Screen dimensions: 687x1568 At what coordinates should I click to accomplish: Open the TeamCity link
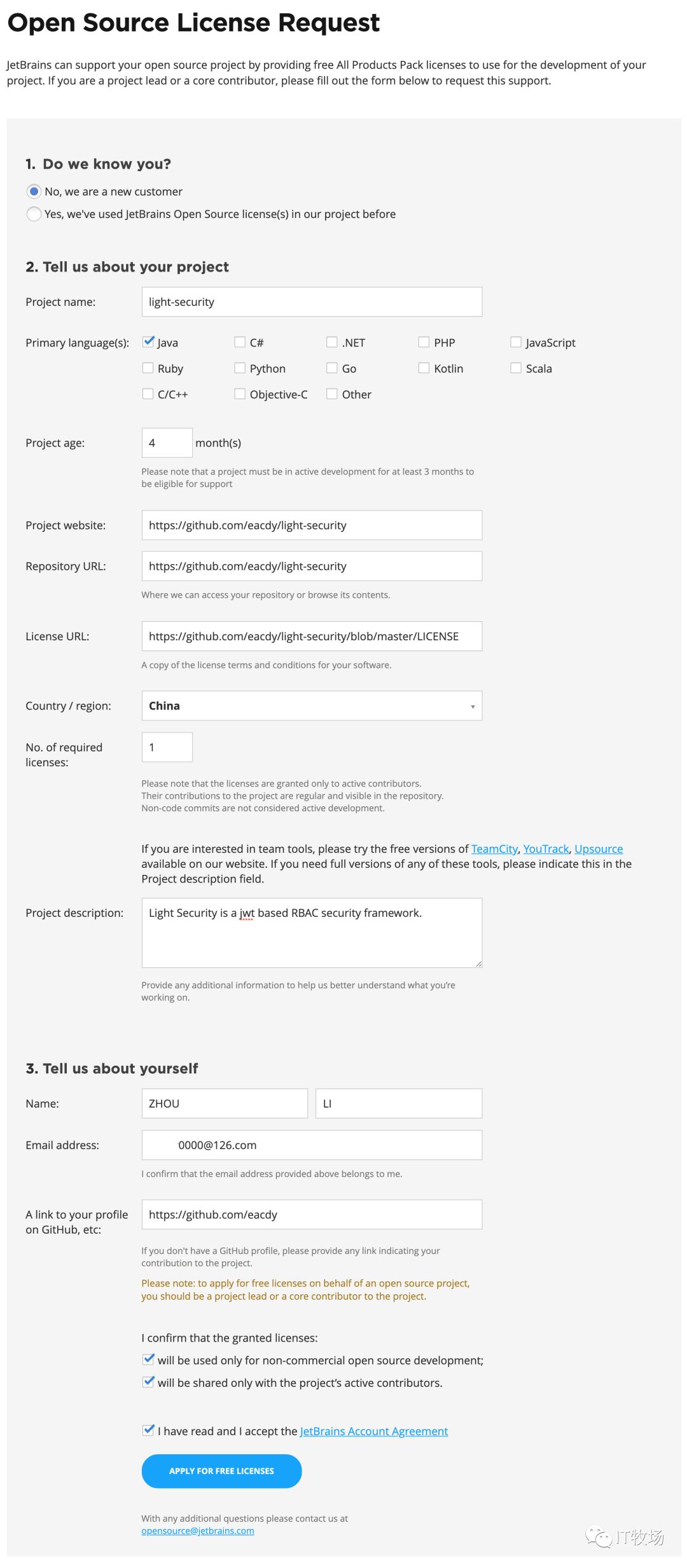click(x=494, y=849)
